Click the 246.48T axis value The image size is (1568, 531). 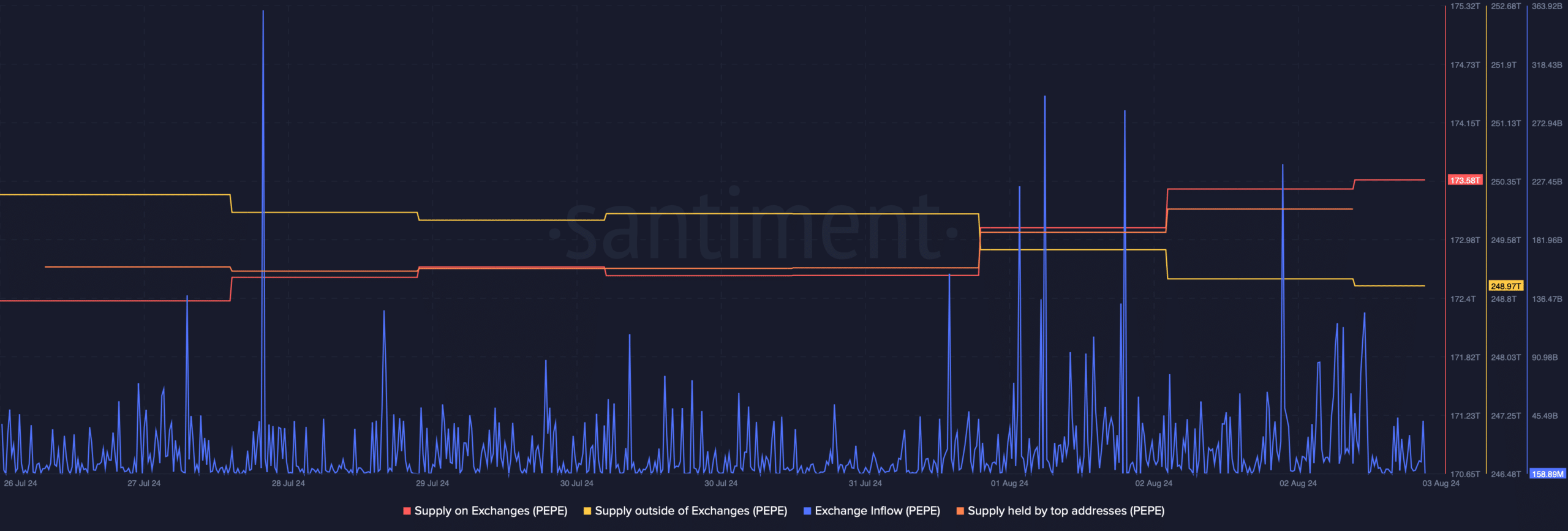point(1506,474)
